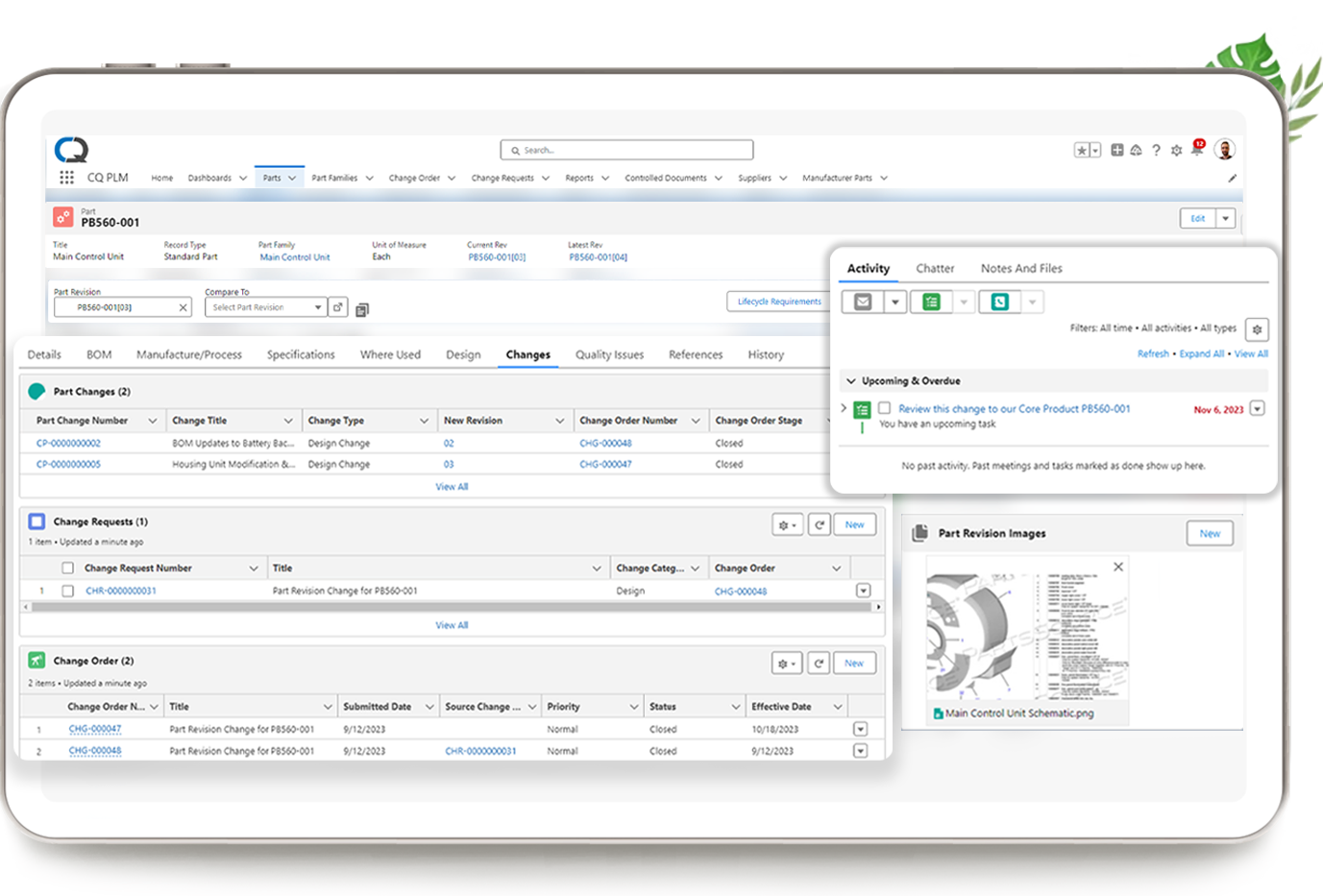Open the app launcher grid icon

pos(66,178)
